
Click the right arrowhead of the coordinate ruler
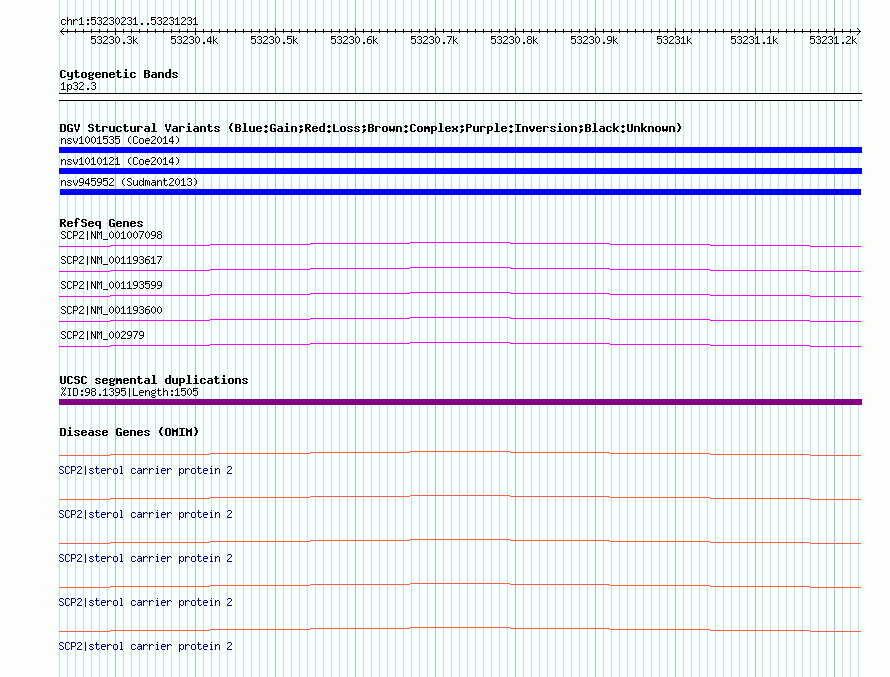[859, 32]
